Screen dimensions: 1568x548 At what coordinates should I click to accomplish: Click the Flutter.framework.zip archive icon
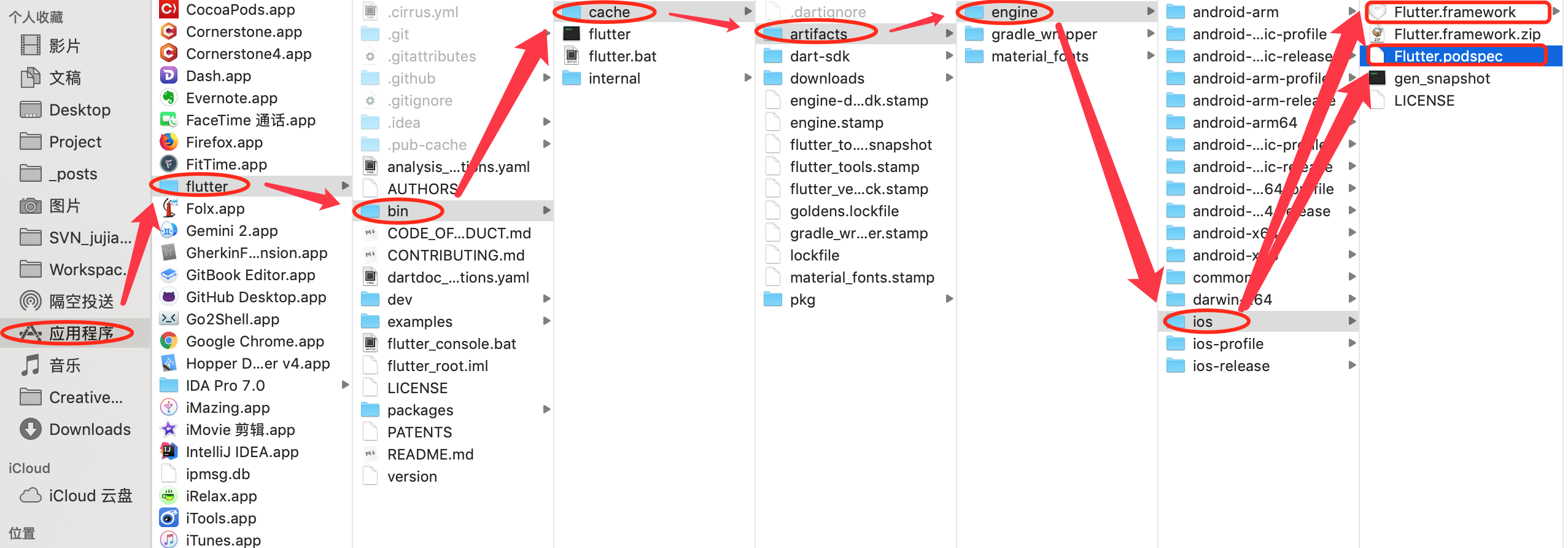pyautogui.click(x=1377, y=34)
